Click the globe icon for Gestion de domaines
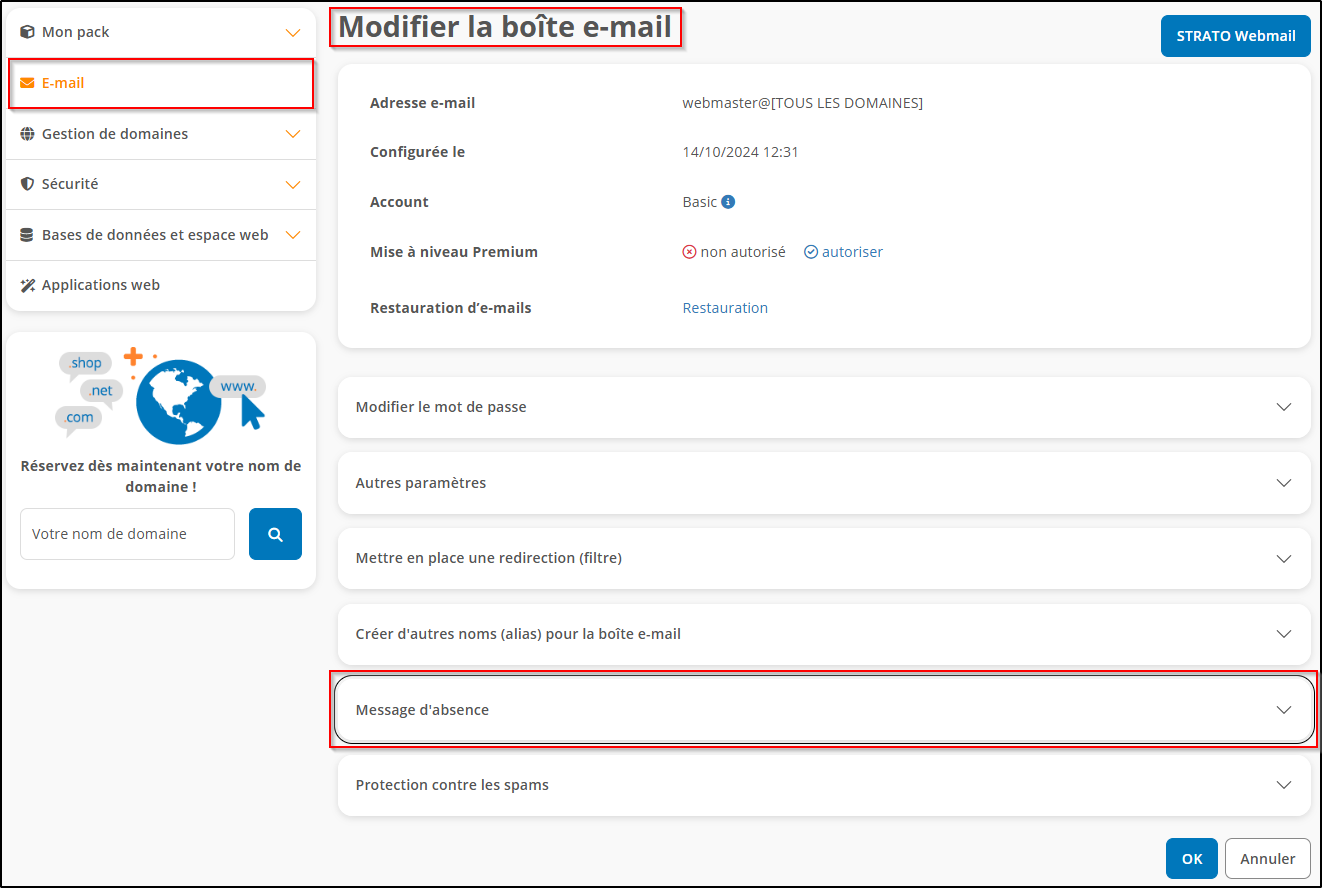This screenshot has height=888, width=1322. pos(27,133)
